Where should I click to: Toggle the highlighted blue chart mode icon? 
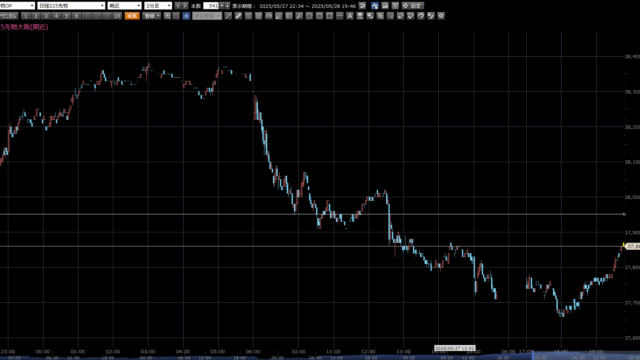(375, 6)
